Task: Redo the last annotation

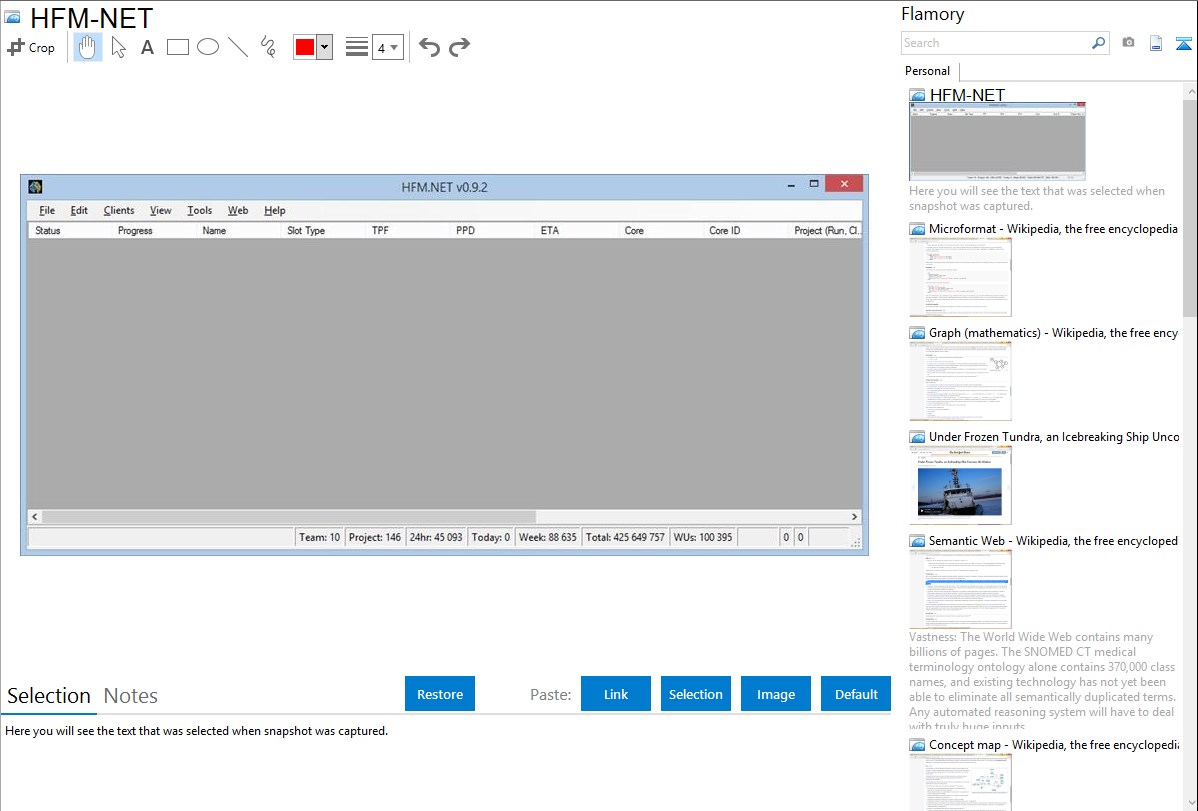Action: [460, 47]
